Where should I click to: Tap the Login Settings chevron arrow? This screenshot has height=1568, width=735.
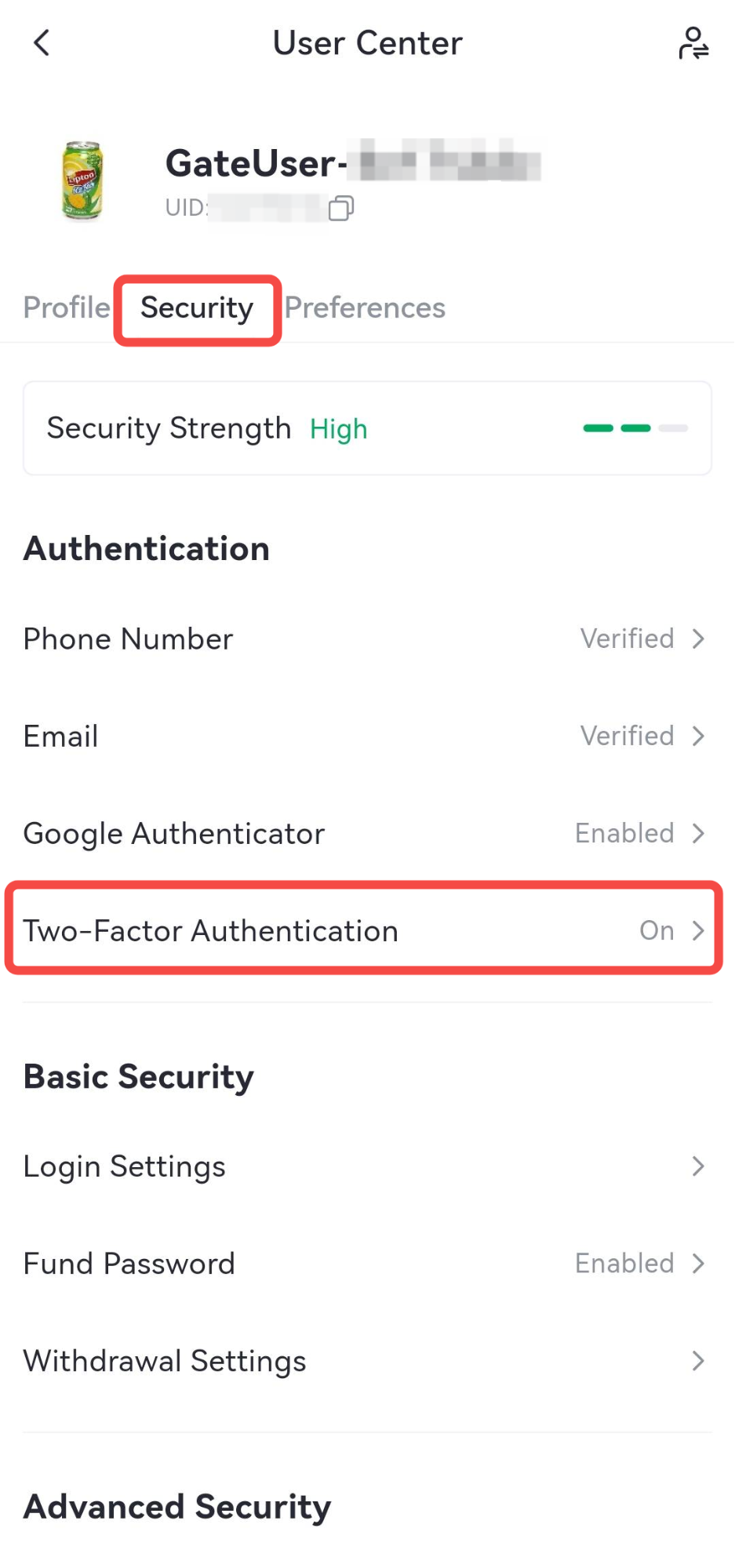698,1166
